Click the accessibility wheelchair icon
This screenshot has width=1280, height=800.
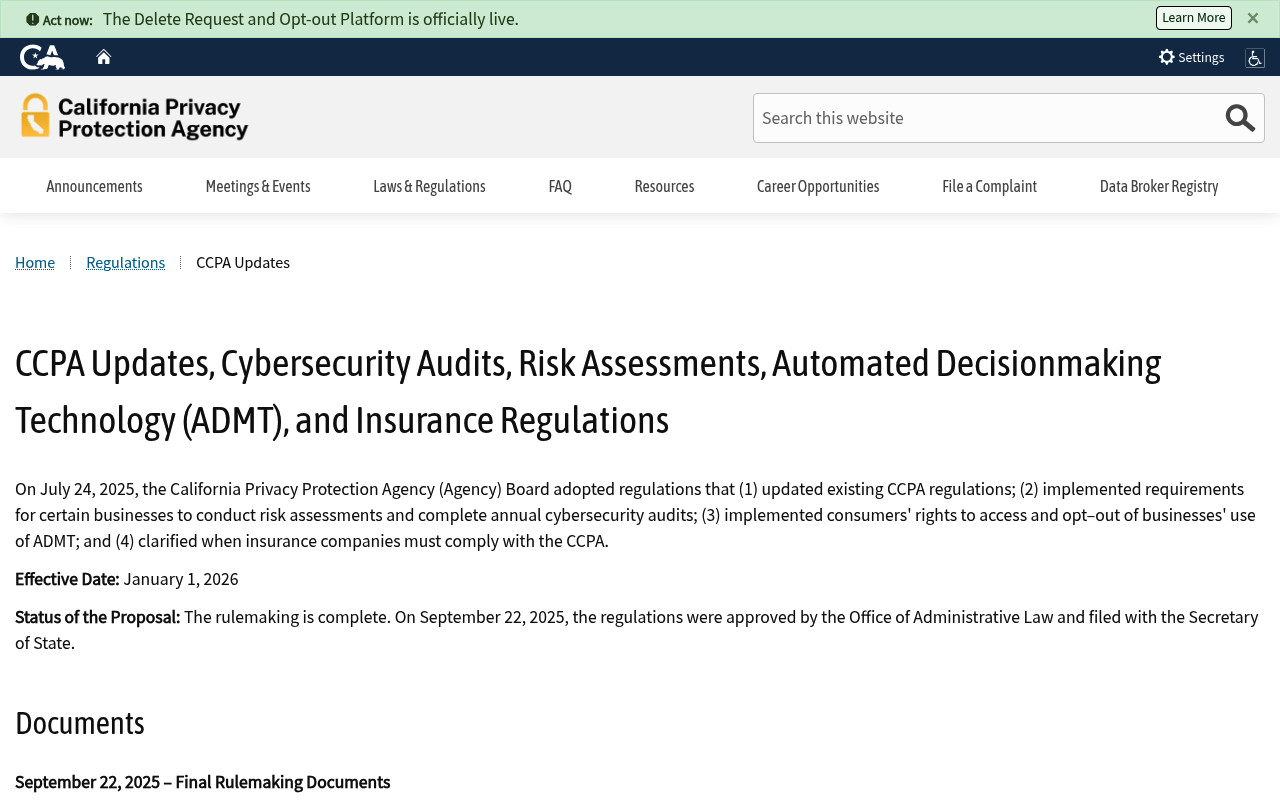click(x=1255, y=58)
